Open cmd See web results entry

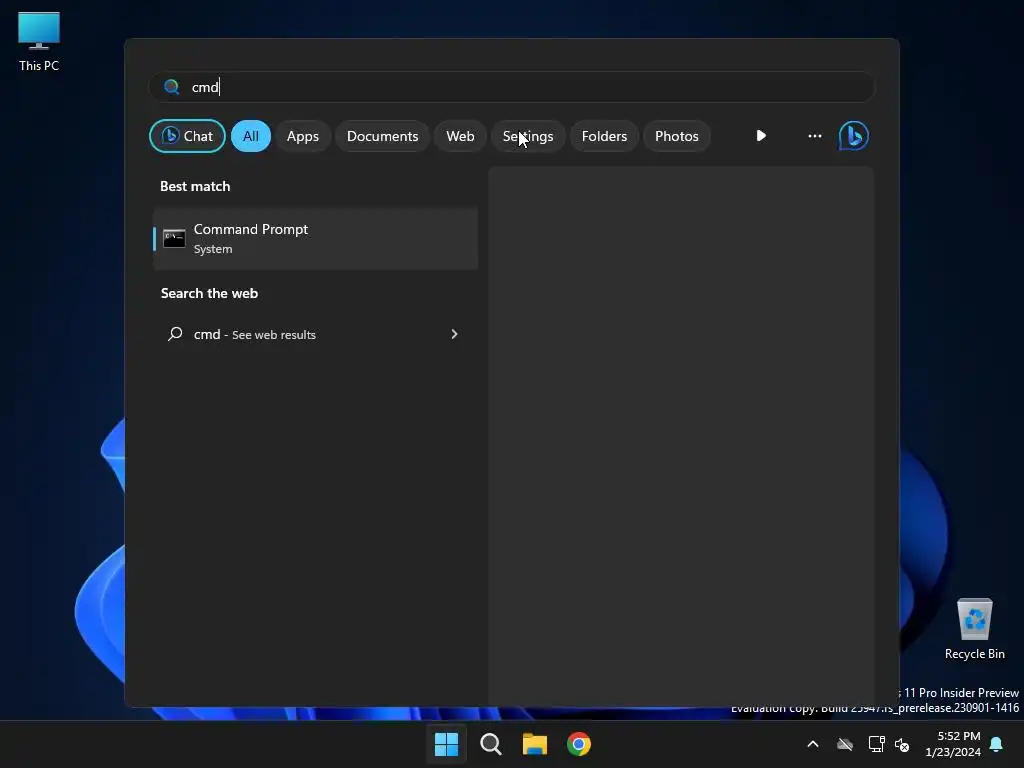pyautogui.click(x=316, y=334)
